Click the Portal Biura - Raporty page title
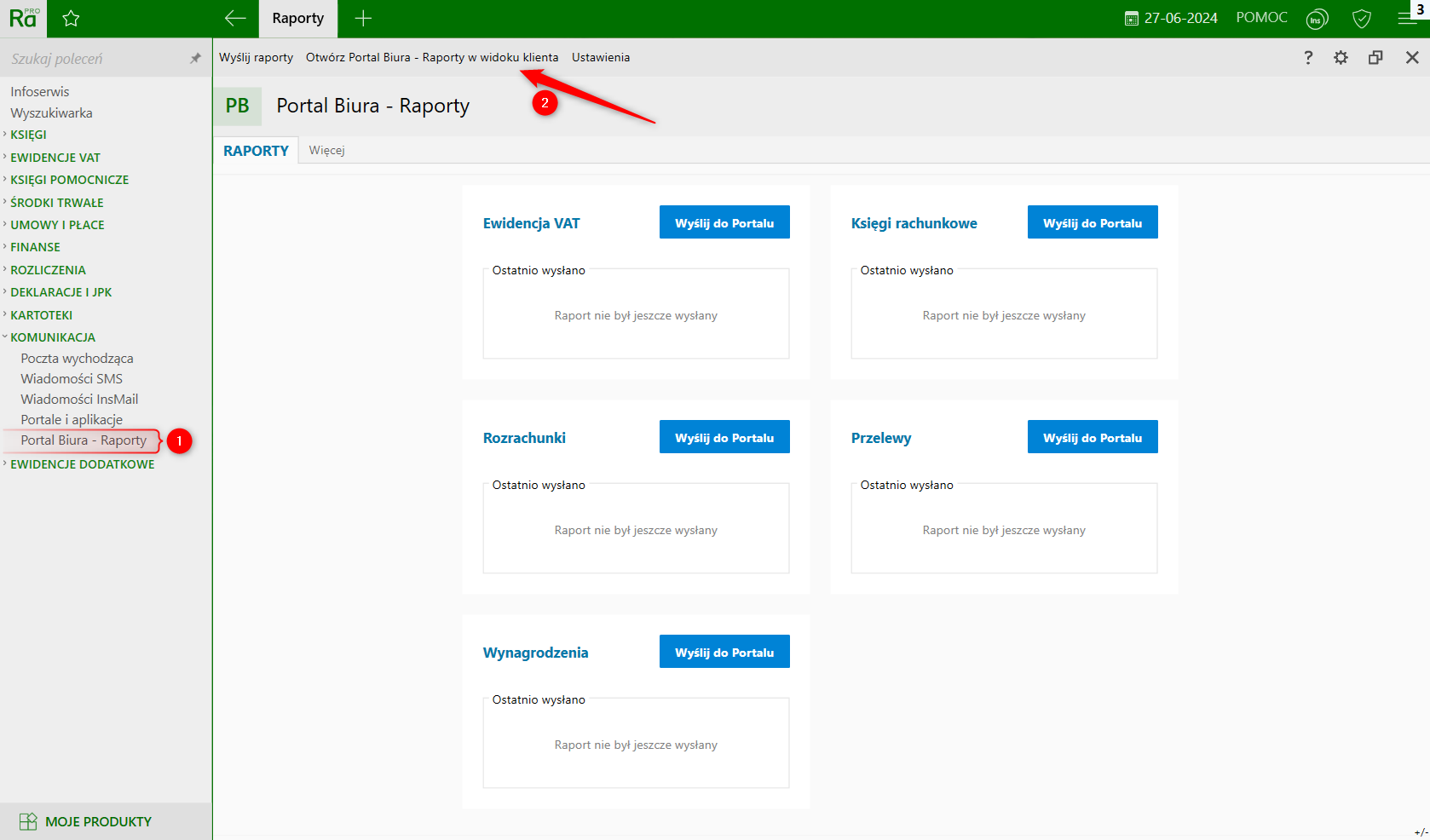This screenshot has height=840, width=1430. [x=373, y=106]
